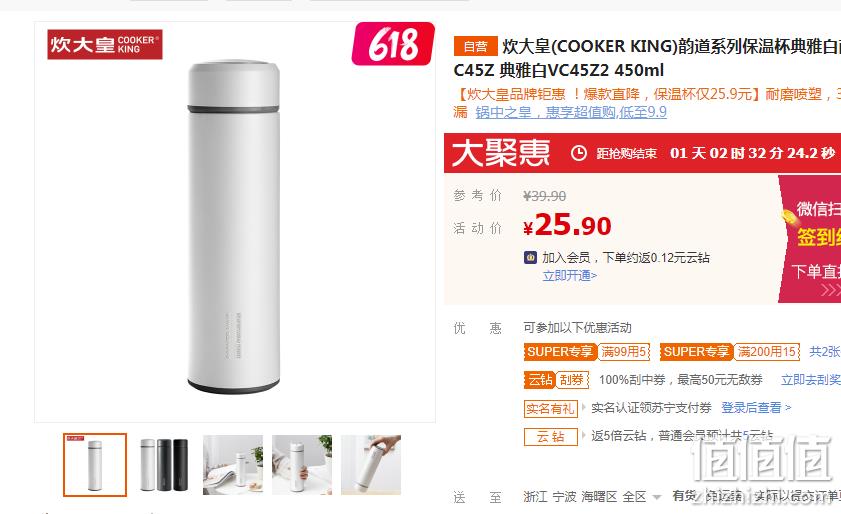Image resolution: width=841 pixels, height=514 pixels.
Task: Click the 实名有礼 tag
Action: tap(550, 408)
